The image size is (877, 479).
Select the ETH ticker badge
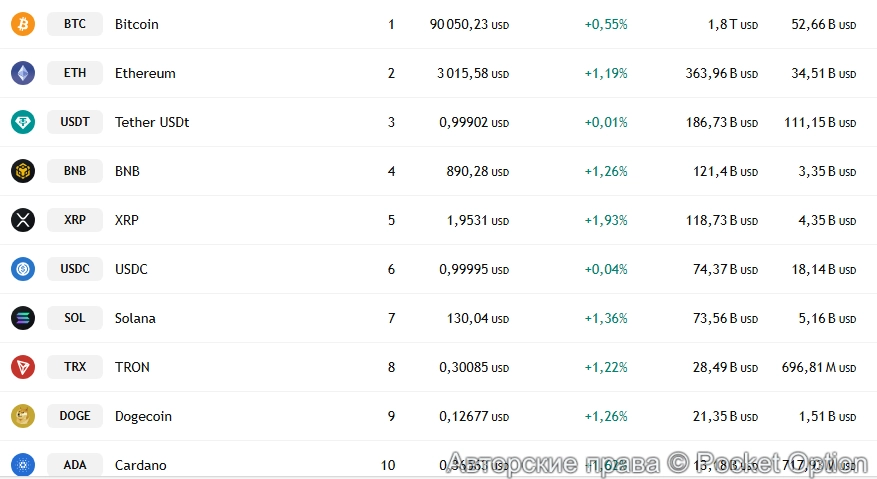point(75,73)
